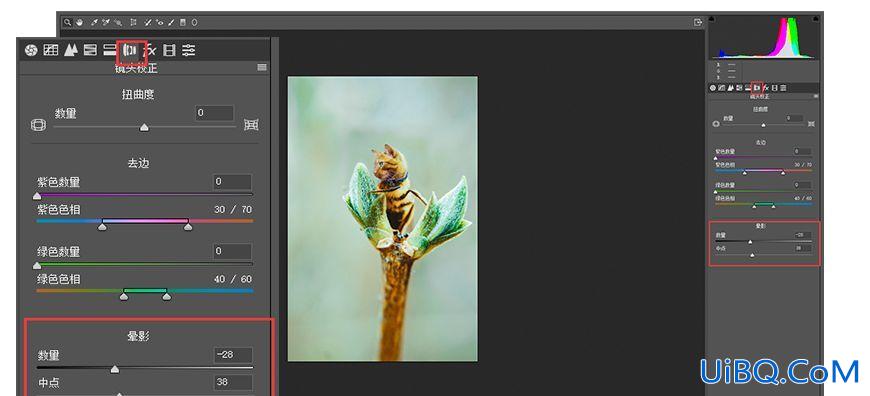Click the right handle of 绿色色相 slider
Viewport: 870px width, 396px height.
(166, 296)
